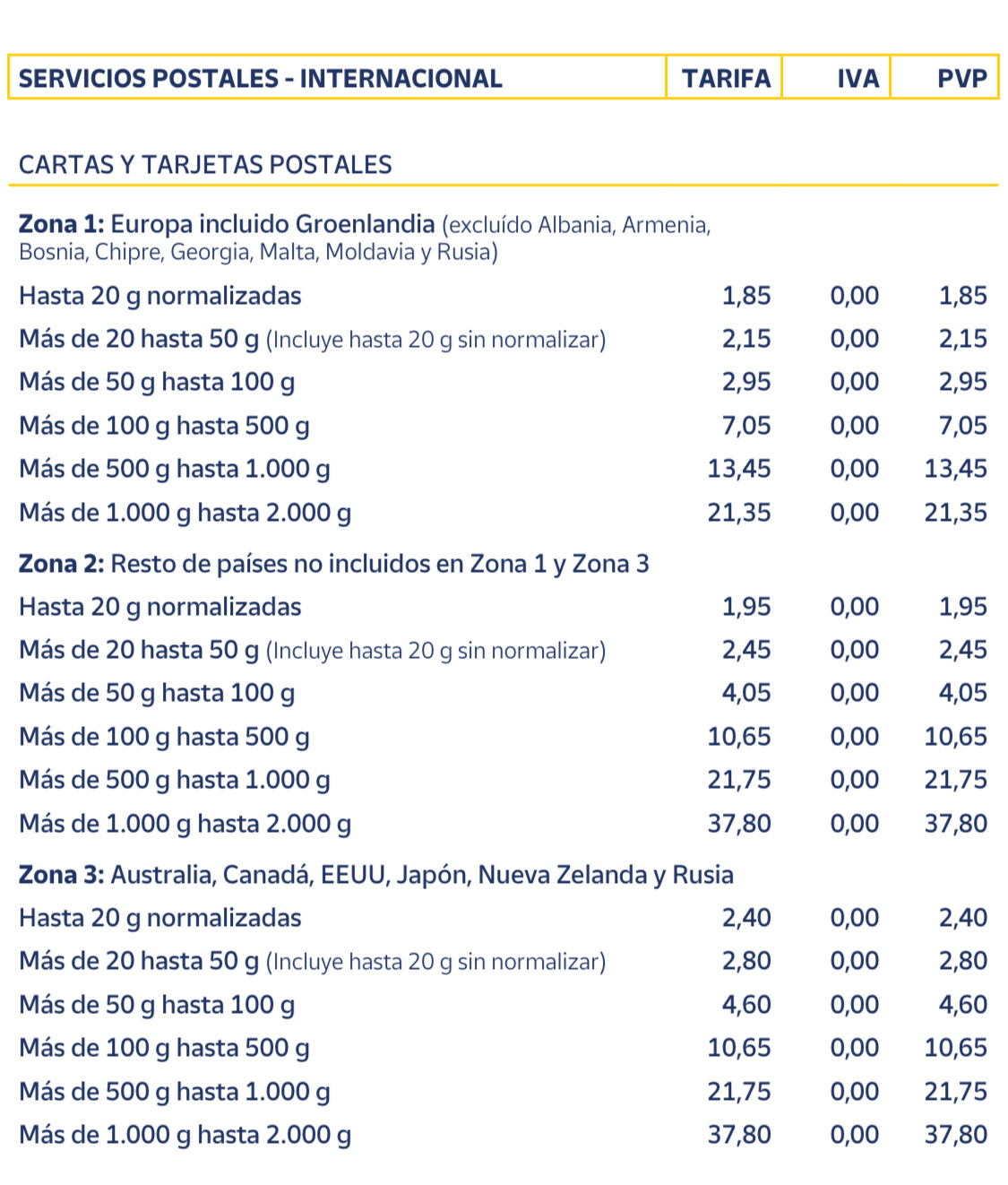Click the 1,95 value in the TARIFA column

pos(746,607)
